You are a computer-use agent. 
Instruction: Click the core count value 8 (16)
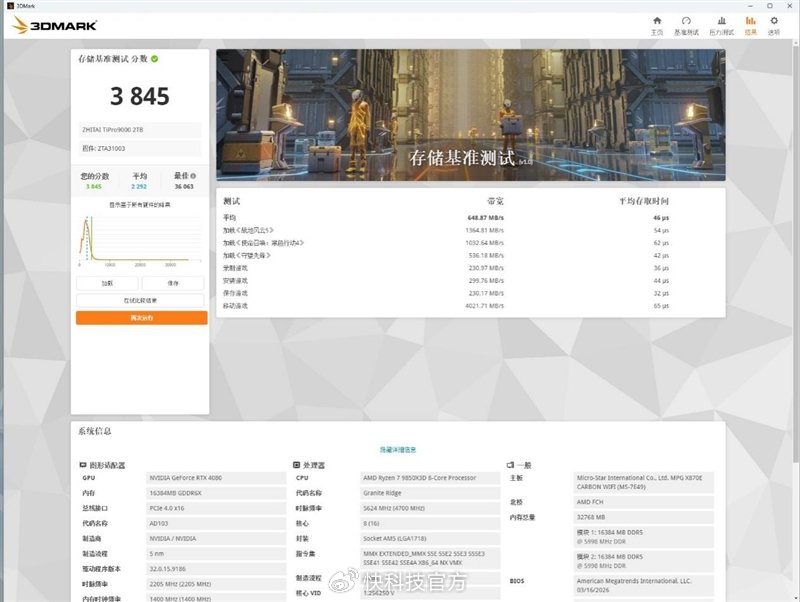click(430, 523)
